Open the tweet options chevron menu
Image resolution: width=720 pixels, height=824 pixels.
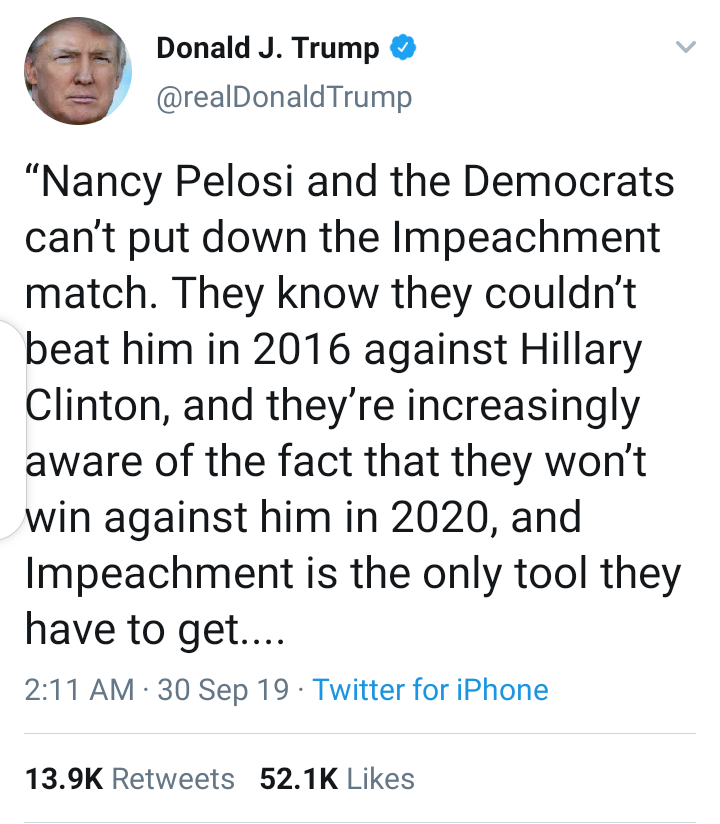click(685, 47)
